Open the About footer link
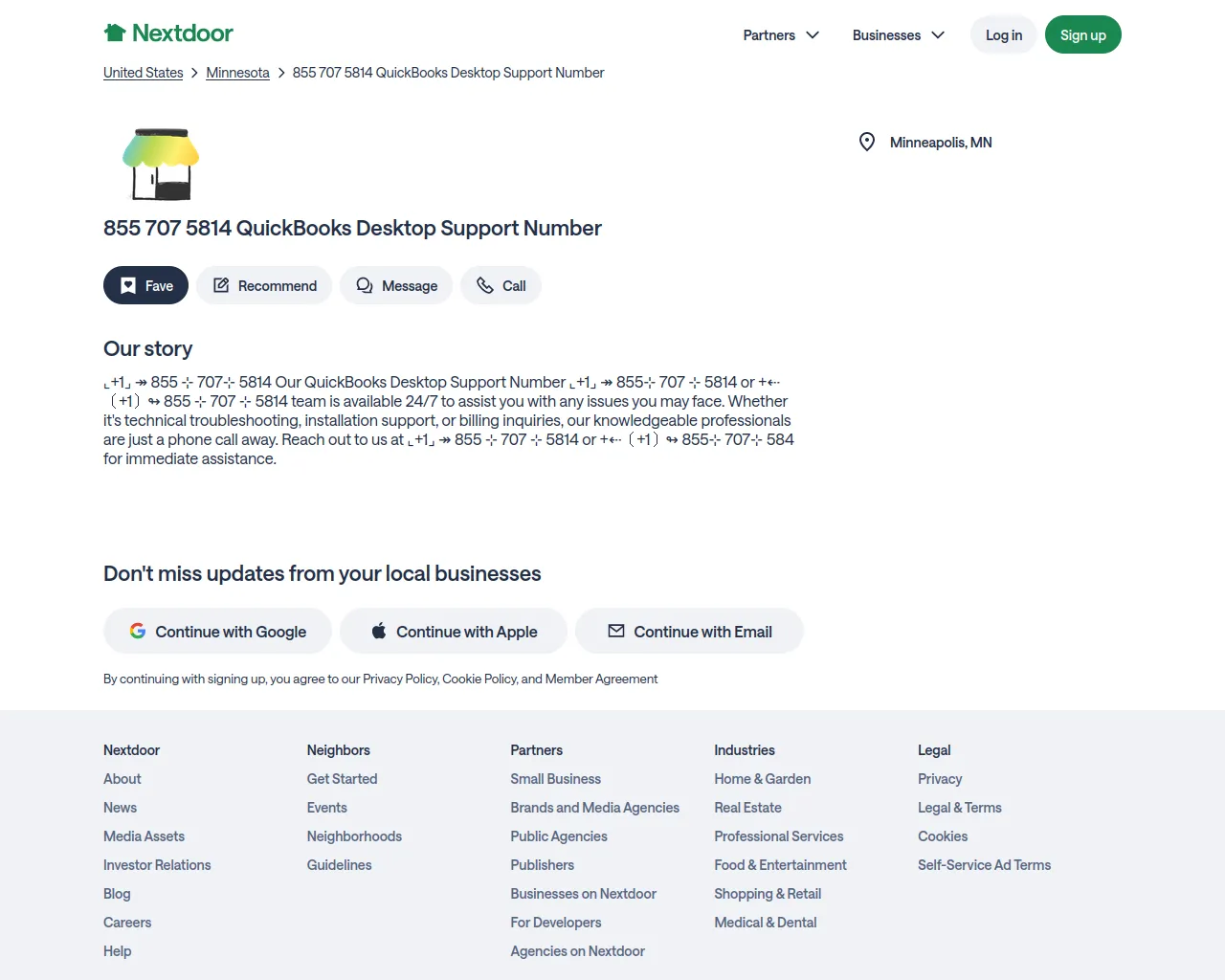Screen dimensions: 1225x980 pos(122,779)
